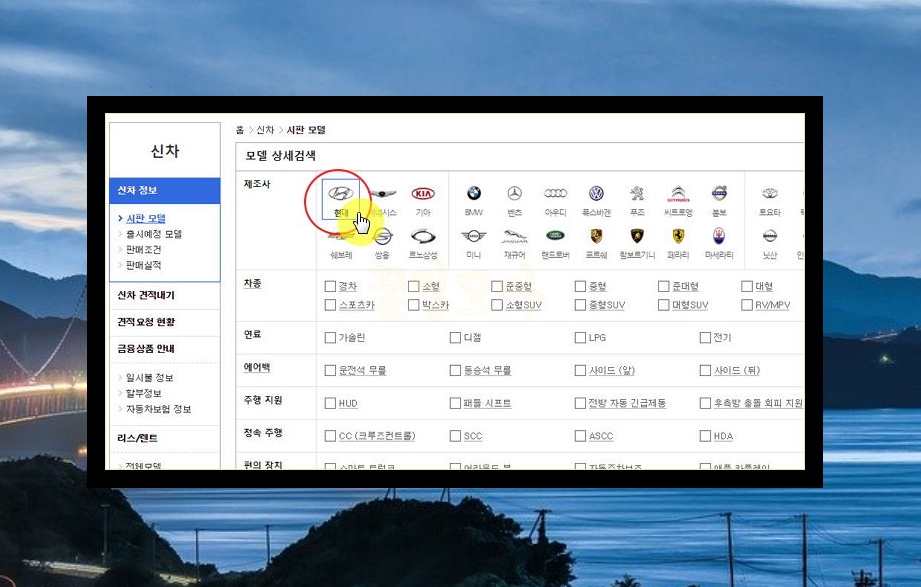Viewport: 921px width, 587px height.
Task: Open the 판매실적 sidebar link
Action: [x=143, y=265]
